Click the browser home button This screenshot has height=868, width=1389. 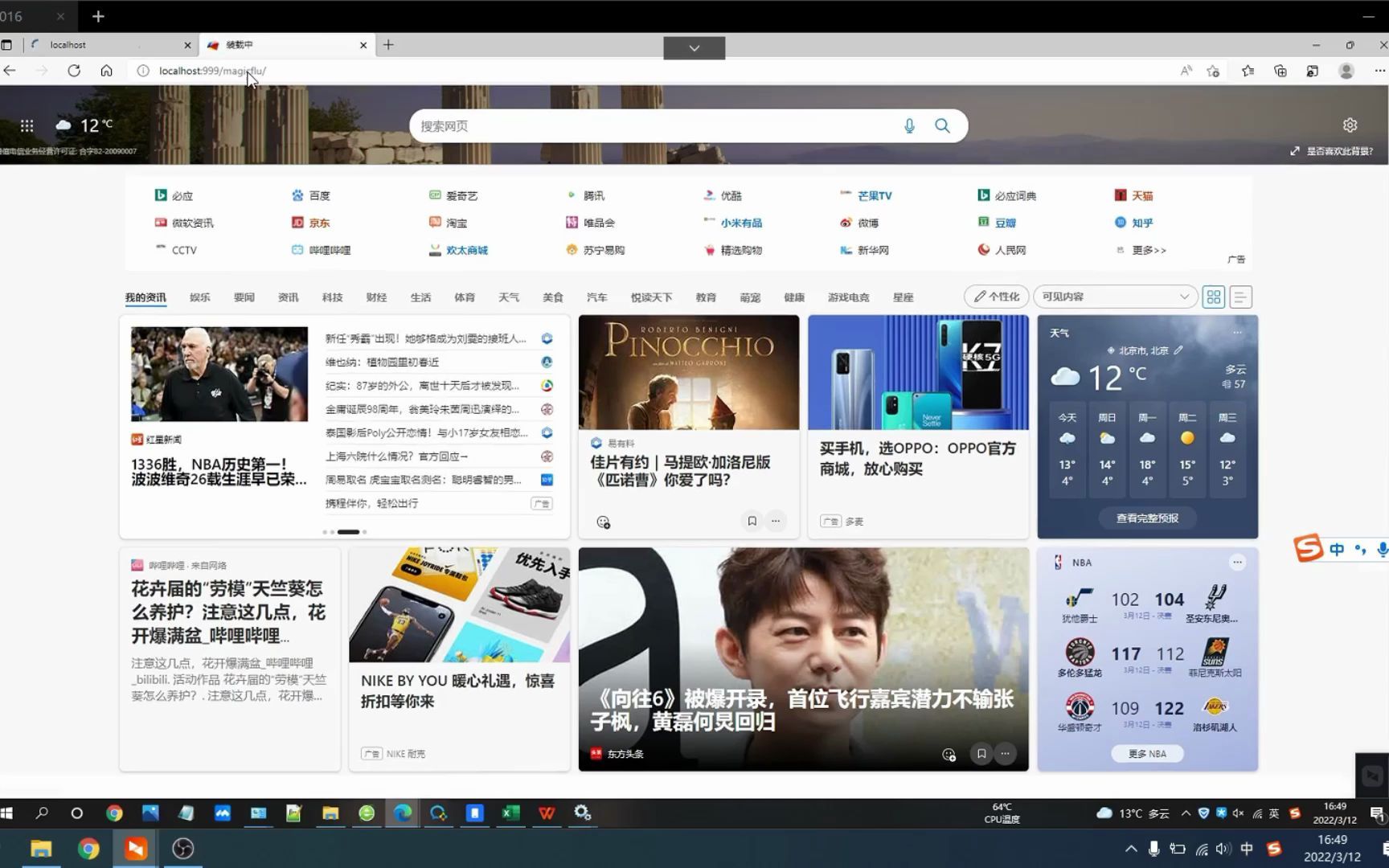[x=106, y=71]
